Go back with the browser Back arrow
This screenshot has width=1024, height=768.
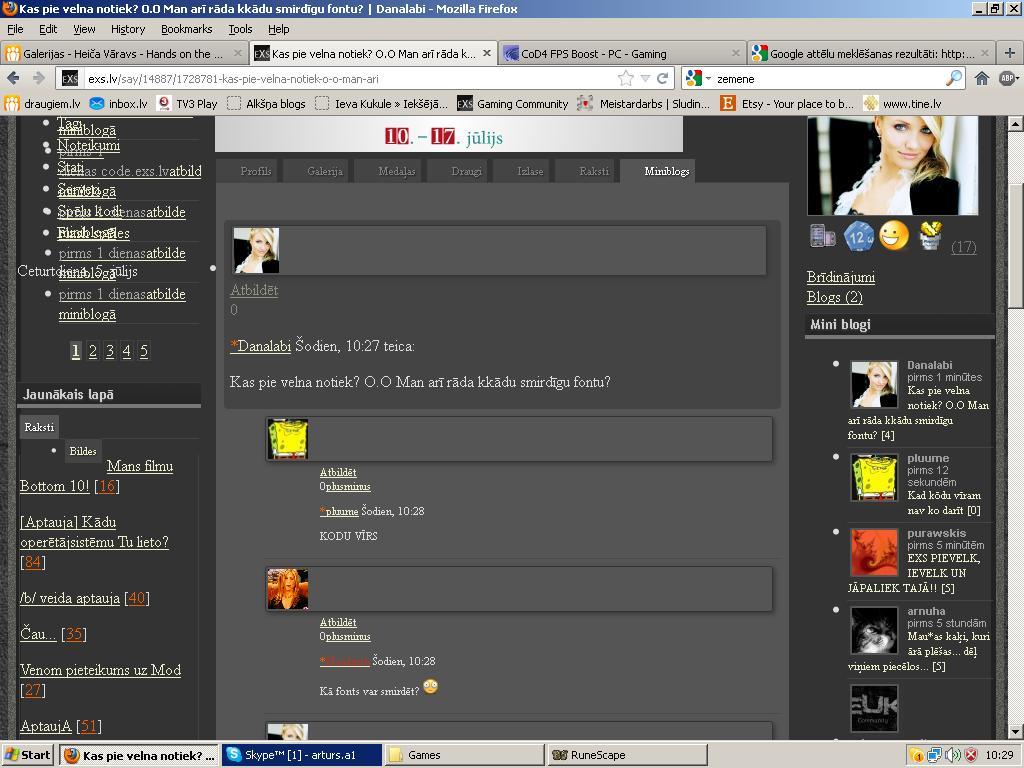pos(12,78)
